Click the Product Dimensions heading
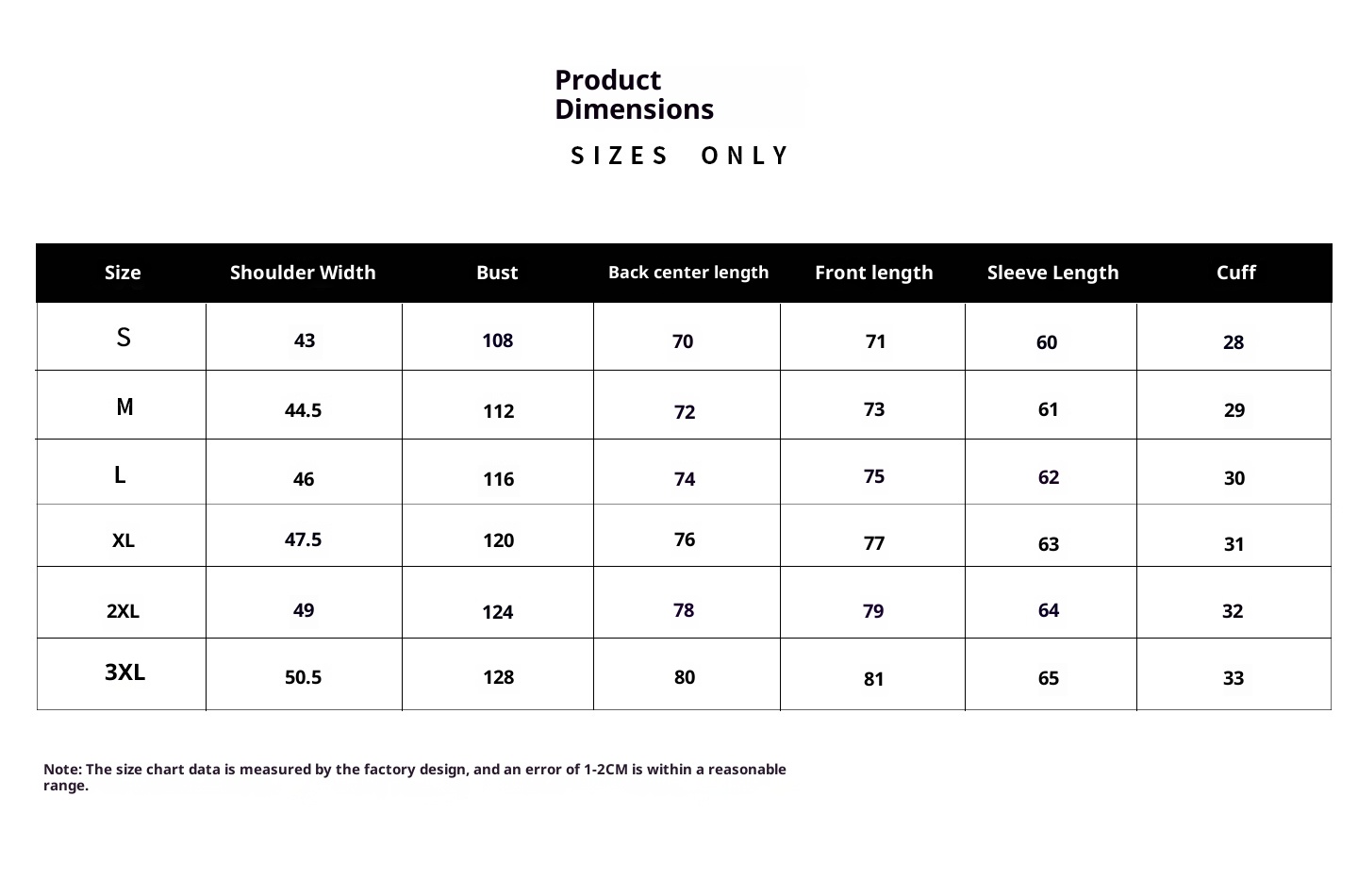This screenshot has height=896, width=1358. pyautogui.click(x=634, y=94)
